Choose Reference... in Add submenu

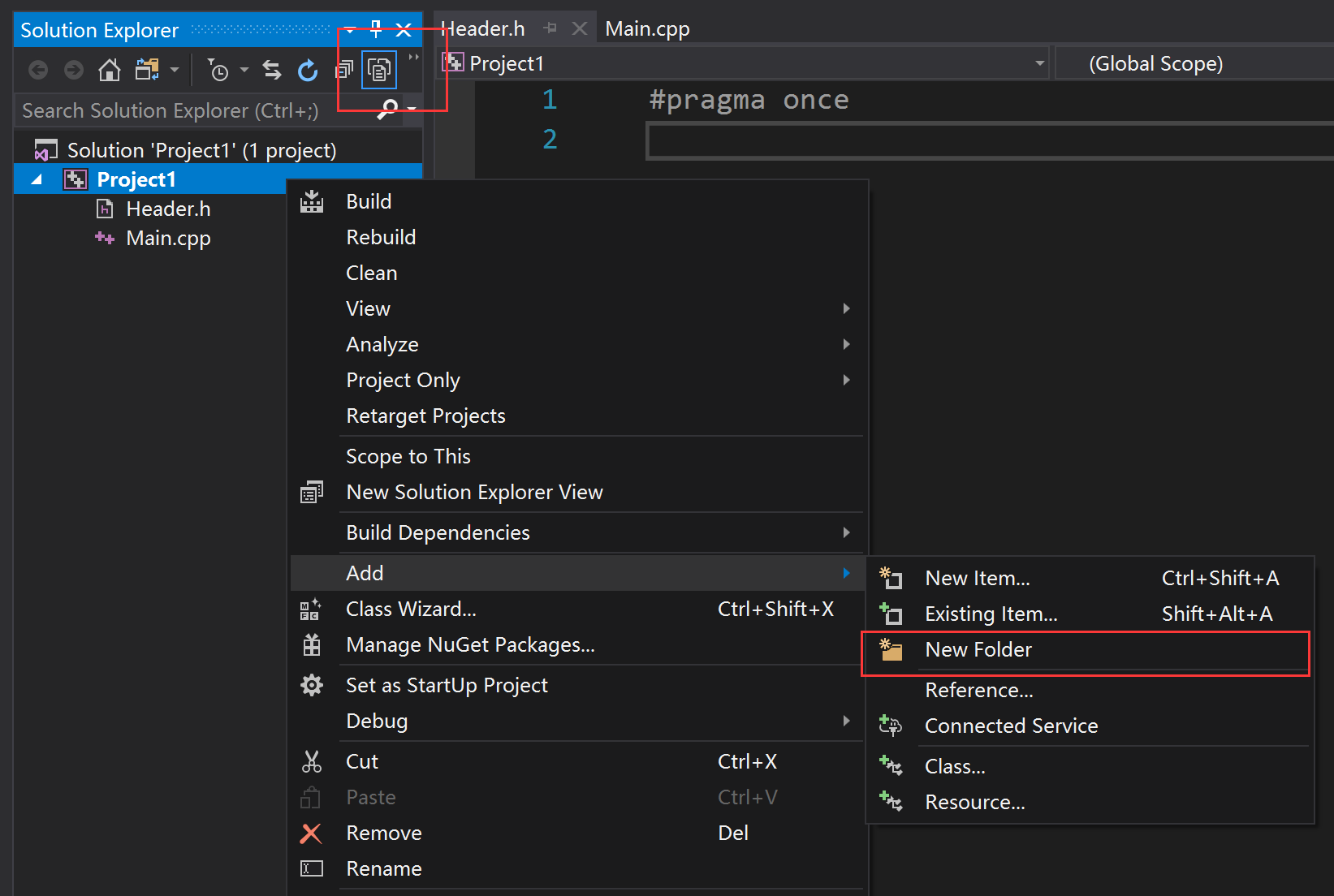1090,690
